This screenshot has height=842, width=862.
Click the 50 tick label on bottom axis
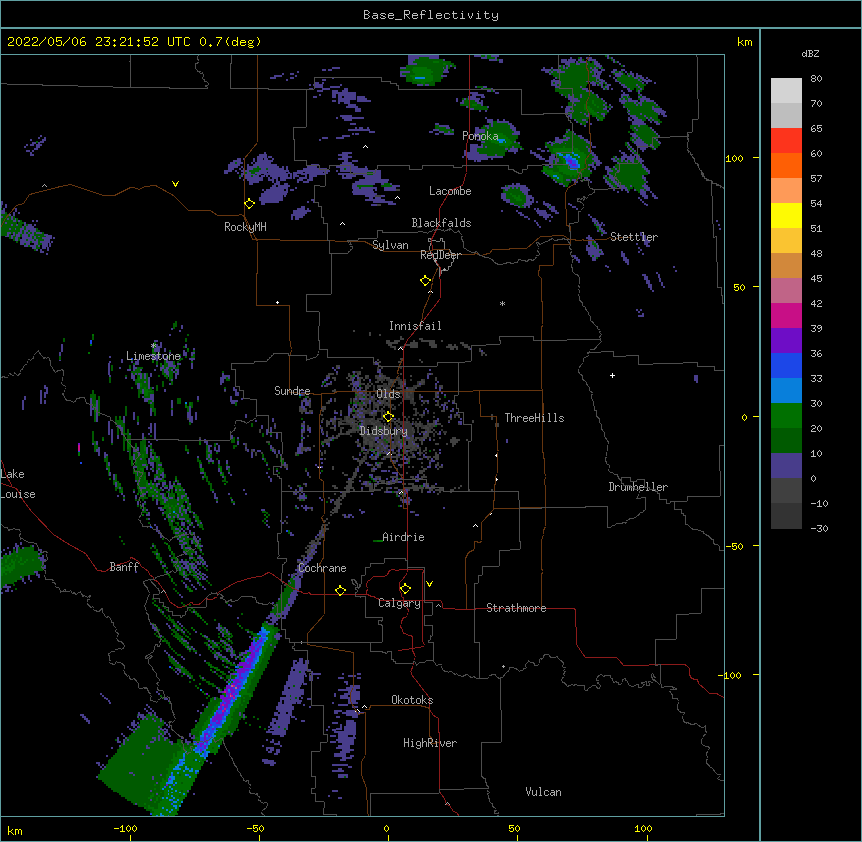point(514,828)
